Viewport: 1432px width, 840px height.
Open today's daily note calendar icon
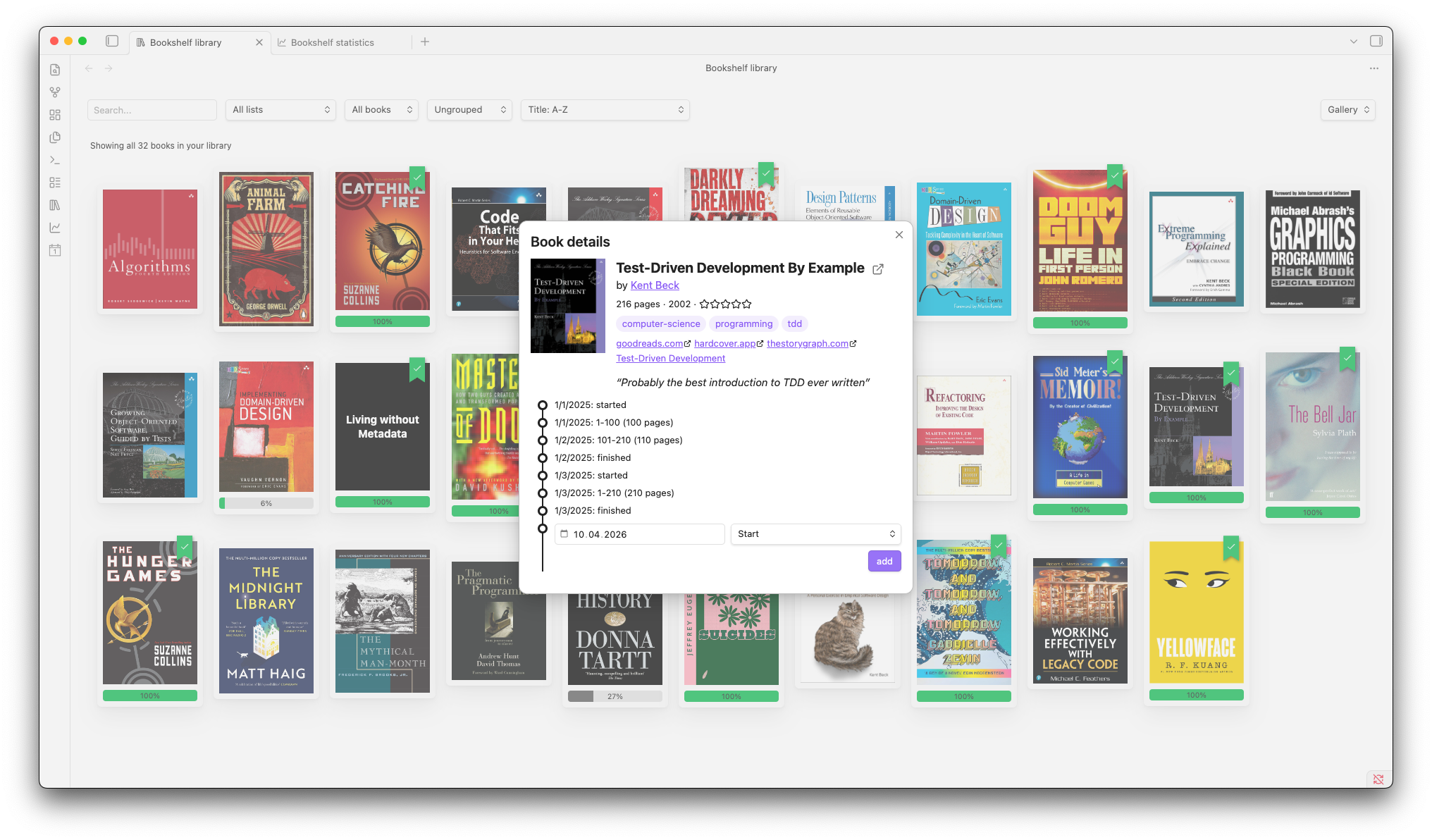coord(55,250)
